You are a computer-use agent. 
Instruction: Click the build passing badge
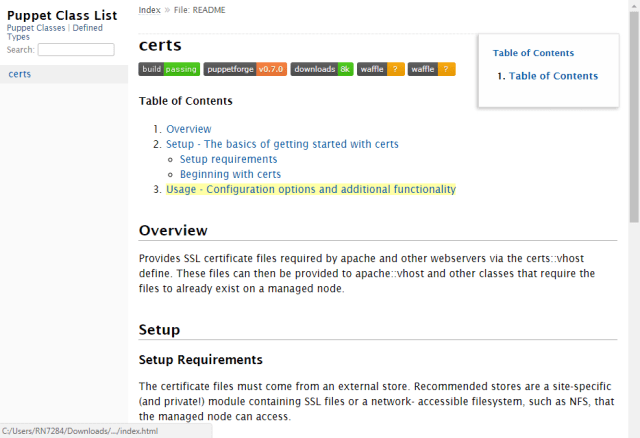coord(168,69)
